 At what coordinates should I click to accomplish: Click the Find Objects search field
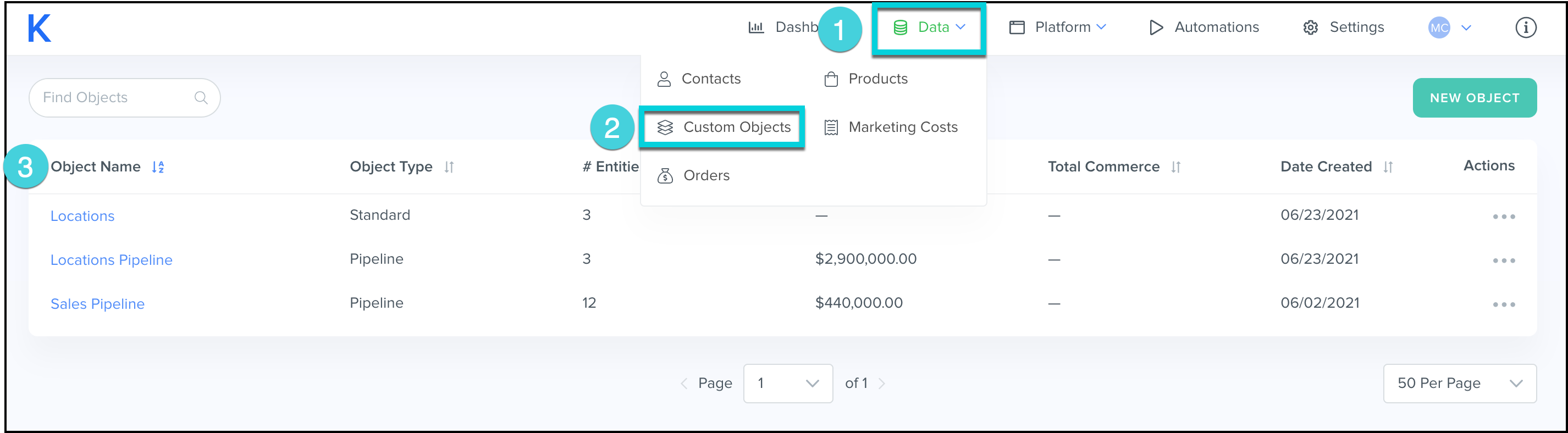coord(115,97)
